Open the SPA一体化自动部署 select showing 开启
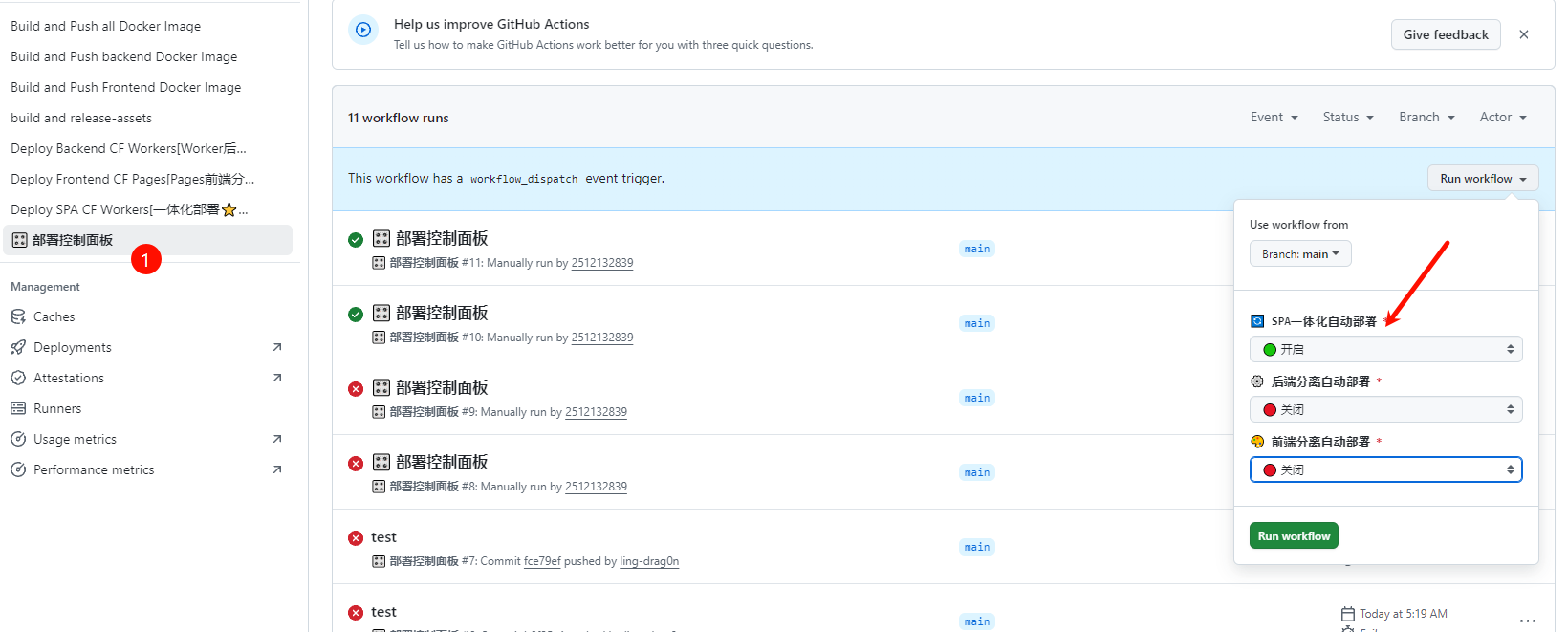This screenshot has width=1568, height=632. point(1385,349)
